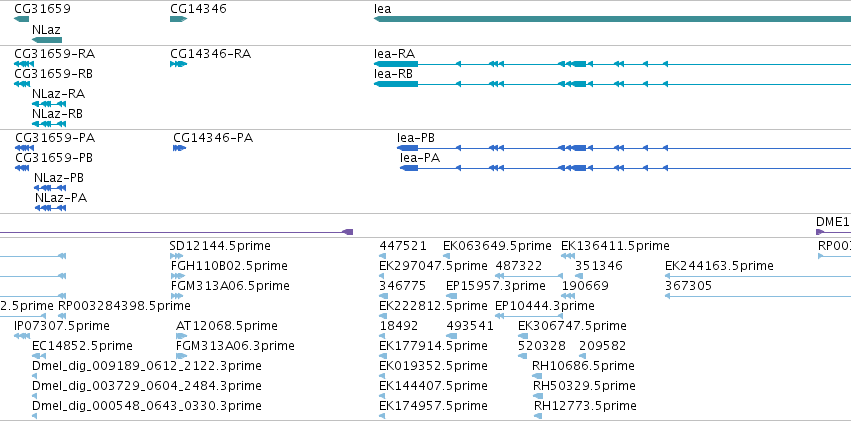This screenshot has width=851, height=421.
Task: Click the thick teal lea gene bar
Action: coord(612,19)
